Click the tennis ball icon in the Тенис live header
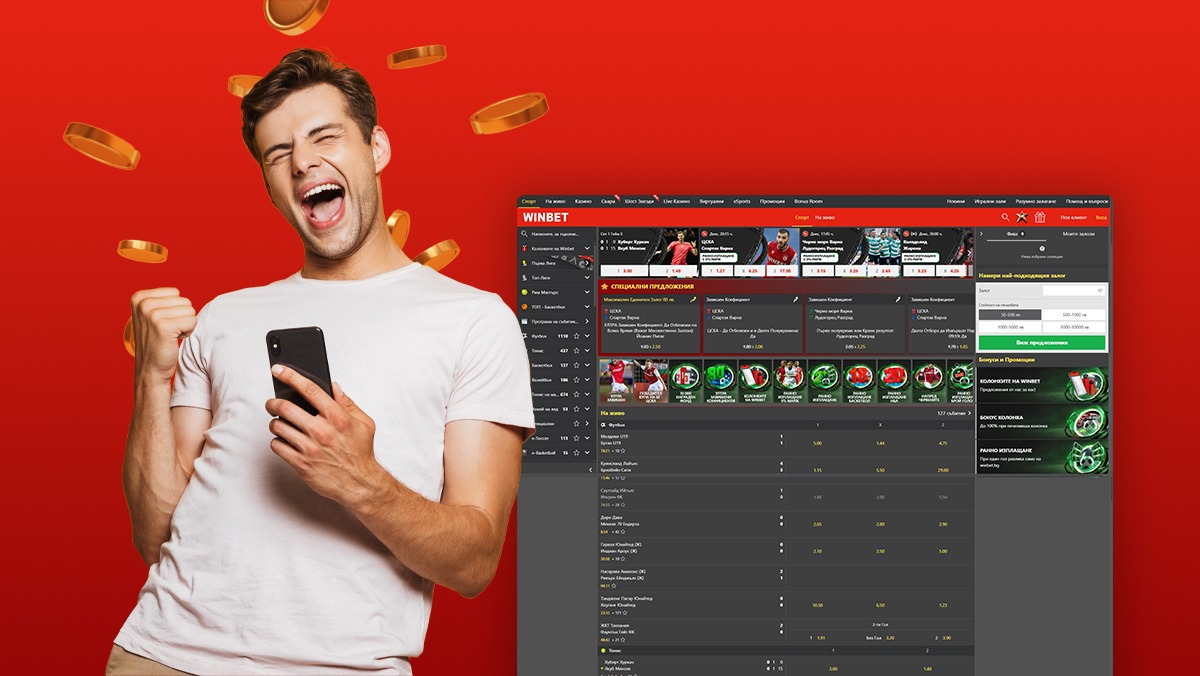 pos(603,651)
